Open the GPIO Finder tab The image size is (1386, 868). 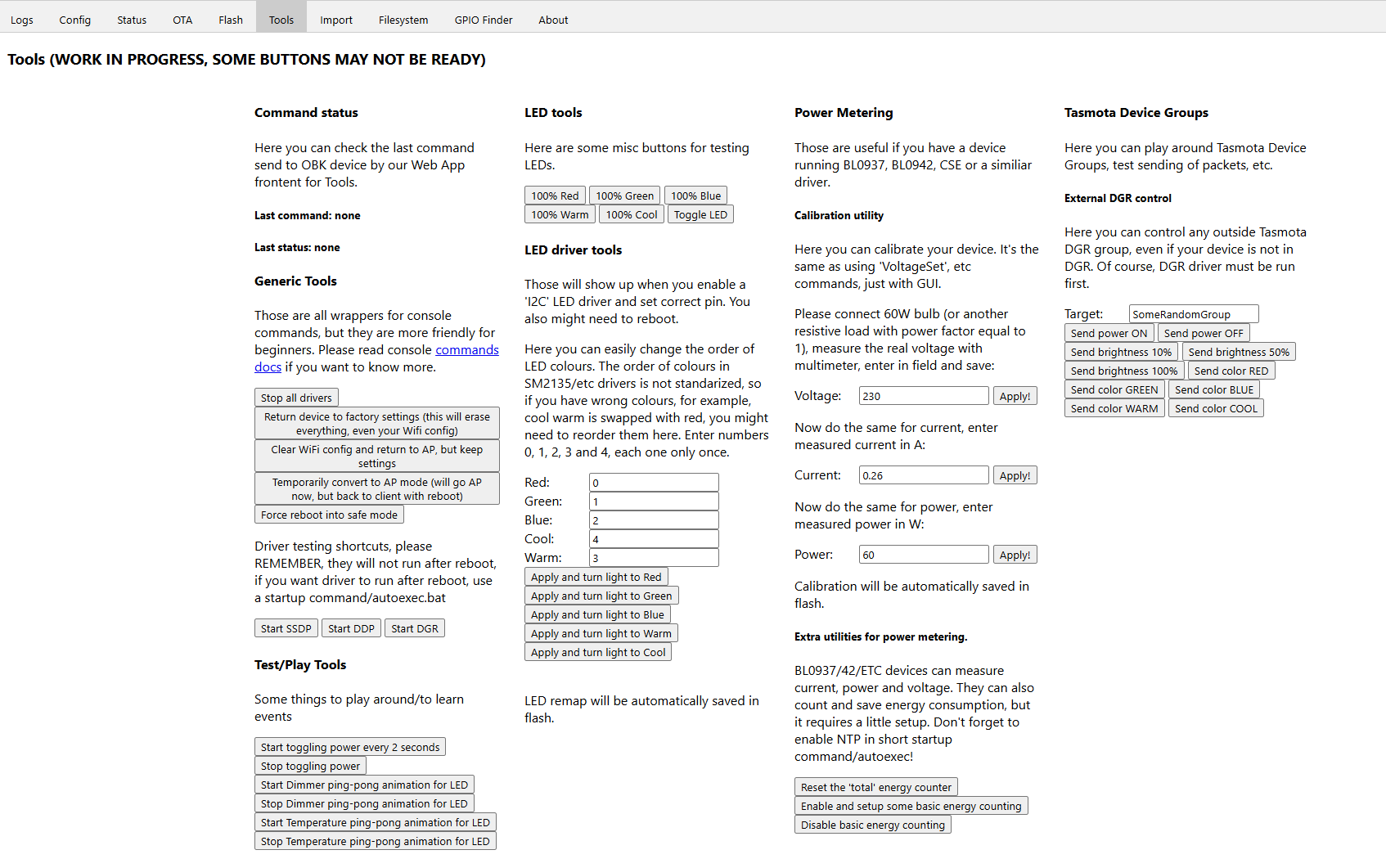coord(484,20)
